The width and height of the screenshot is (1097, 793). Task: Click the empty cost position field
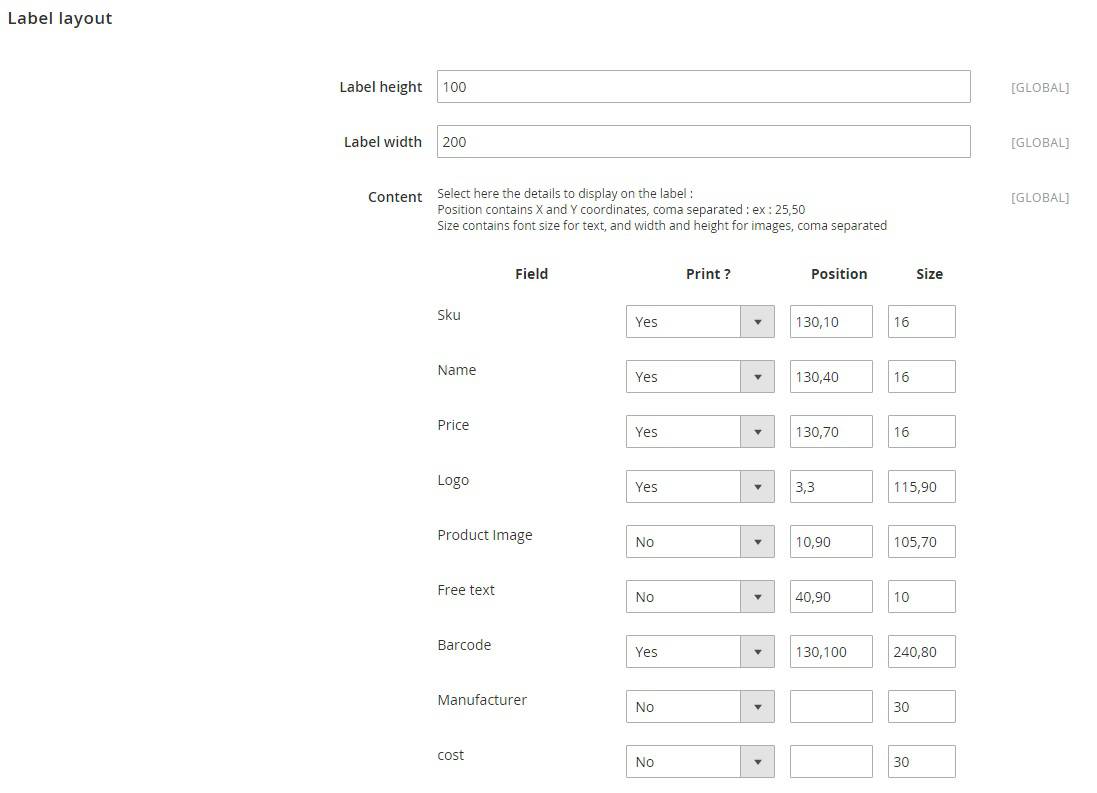tap(831, 762)
